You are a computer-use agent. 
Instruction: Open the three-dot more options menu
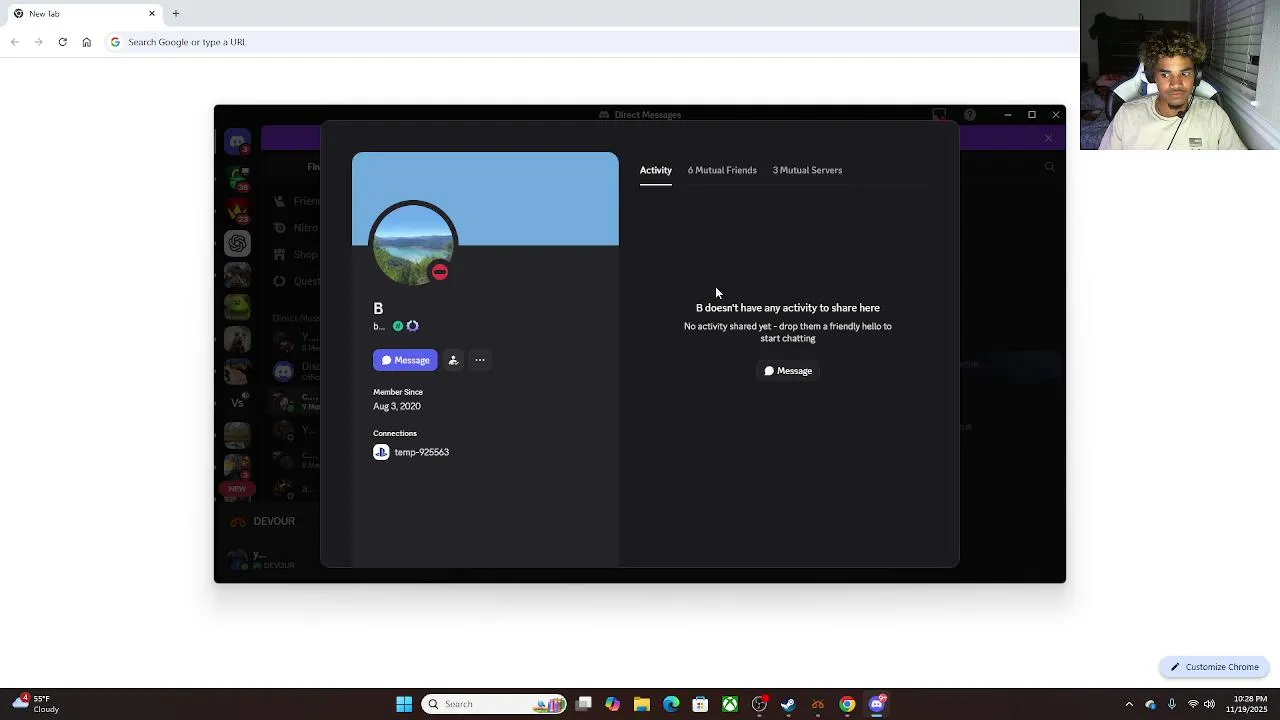pos(480,360)
